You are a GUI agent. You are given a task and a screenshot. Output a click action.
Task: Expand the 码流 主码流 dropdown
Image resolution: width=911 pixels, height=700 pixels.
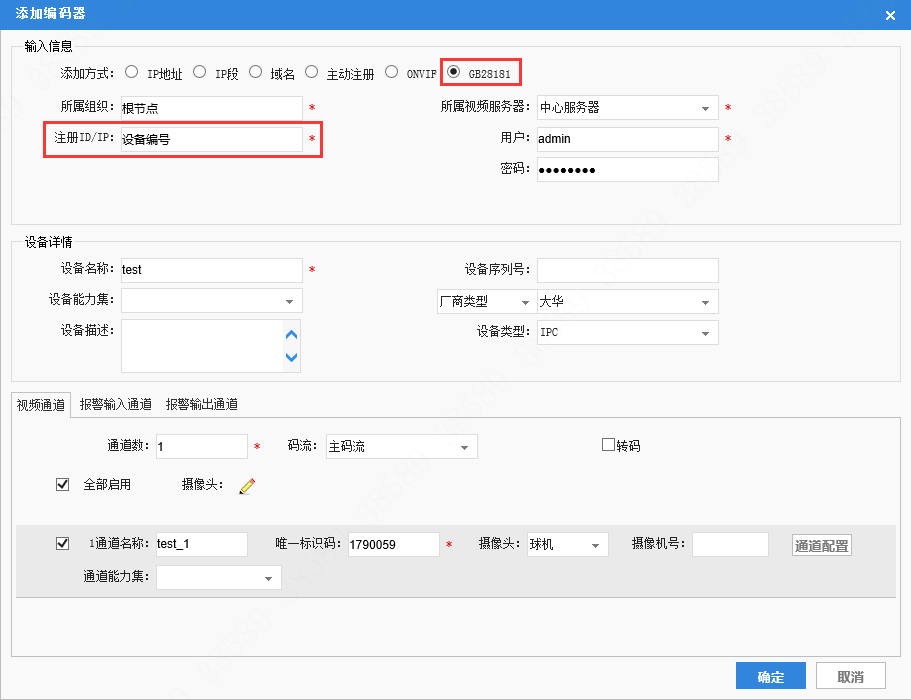click(x=401, y=447)
